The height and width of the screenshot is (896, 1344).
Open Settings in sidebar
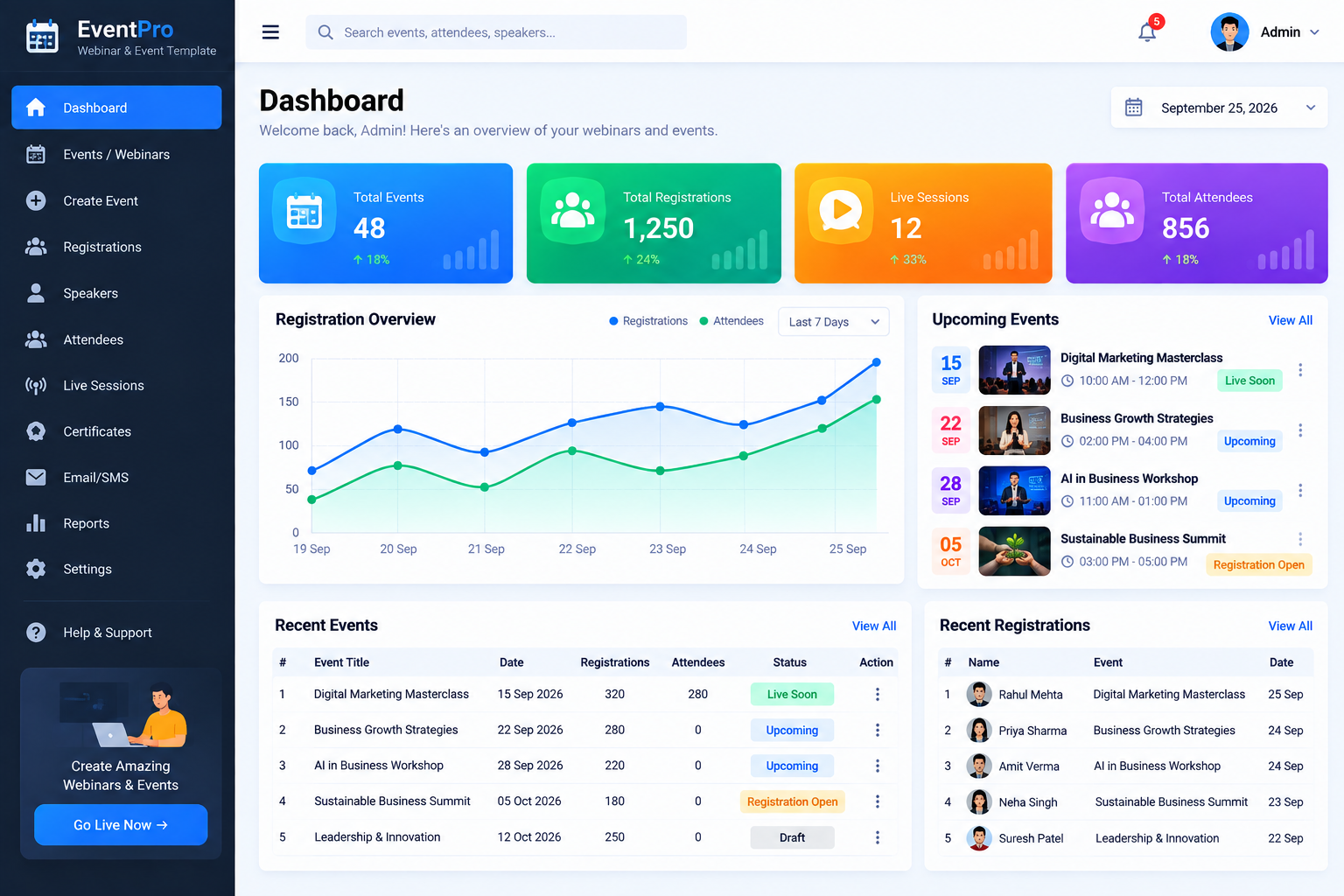(x=116, y=569)
